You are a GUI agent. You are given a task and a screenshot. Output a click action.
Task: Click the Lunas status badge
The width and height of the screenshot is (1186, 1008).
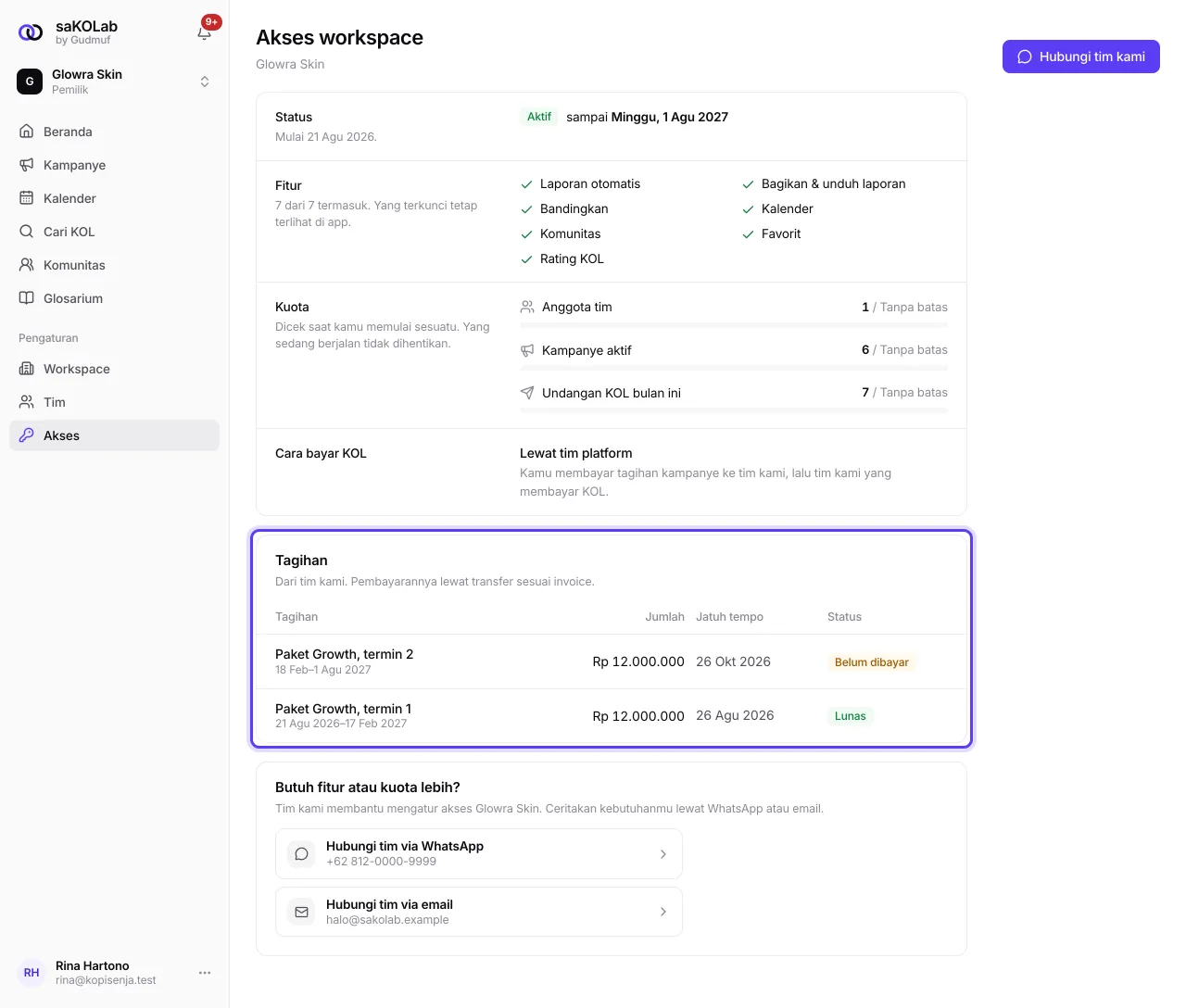coord(851,716)
